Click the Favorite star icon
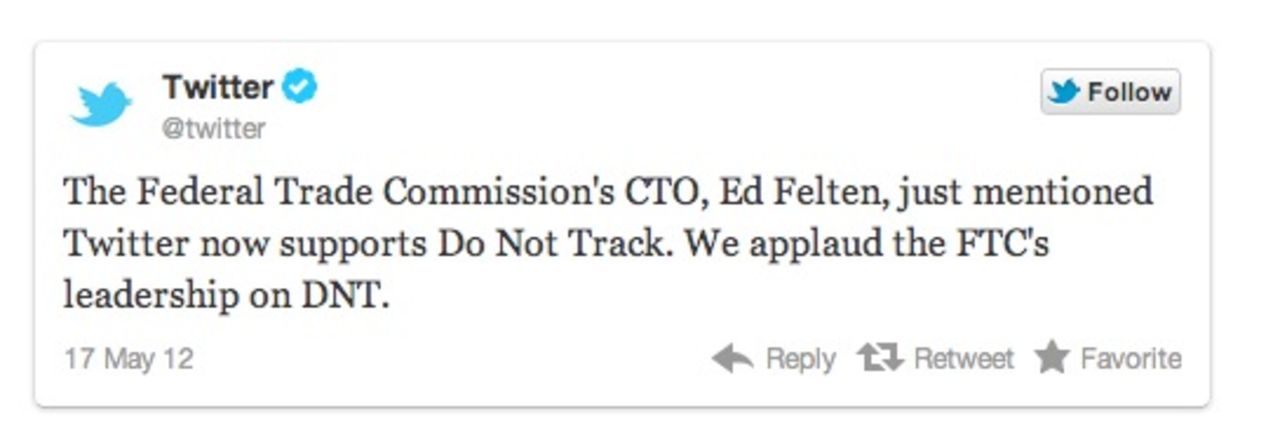This screenshot has width=1280, height=439. click(1051, 358)
